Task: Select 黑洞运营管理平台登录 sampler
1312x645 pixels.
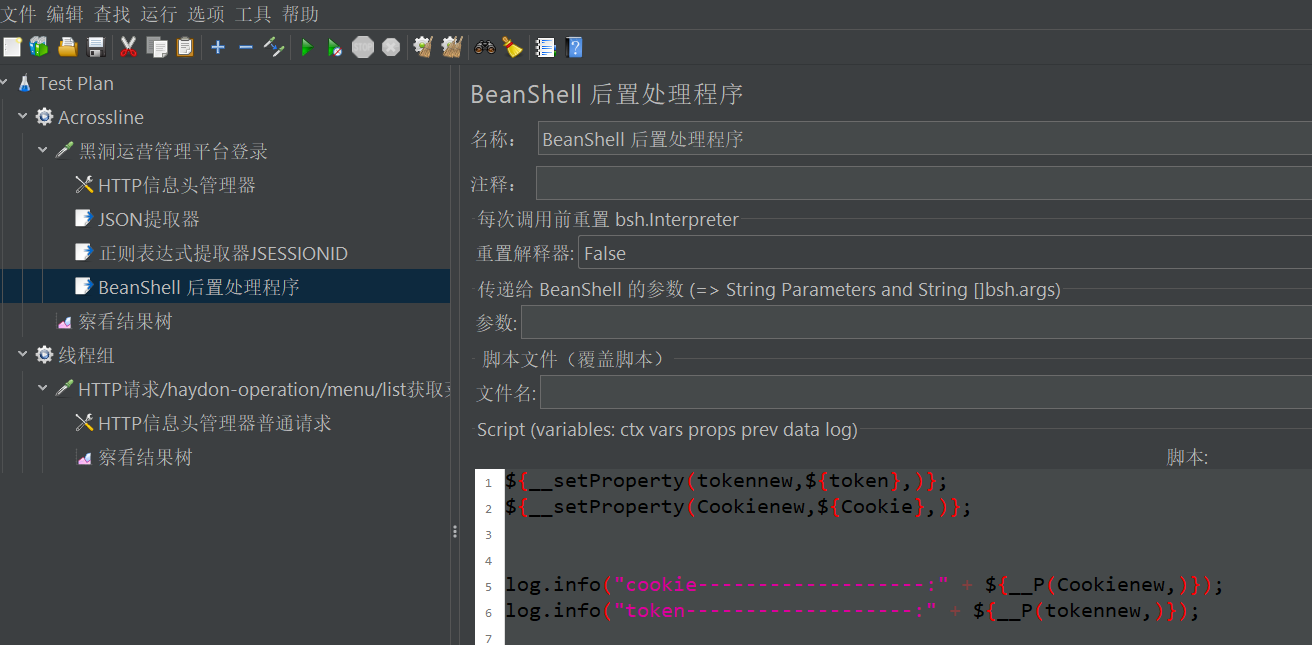Action: pyautogui.click(x=173, y=151)
